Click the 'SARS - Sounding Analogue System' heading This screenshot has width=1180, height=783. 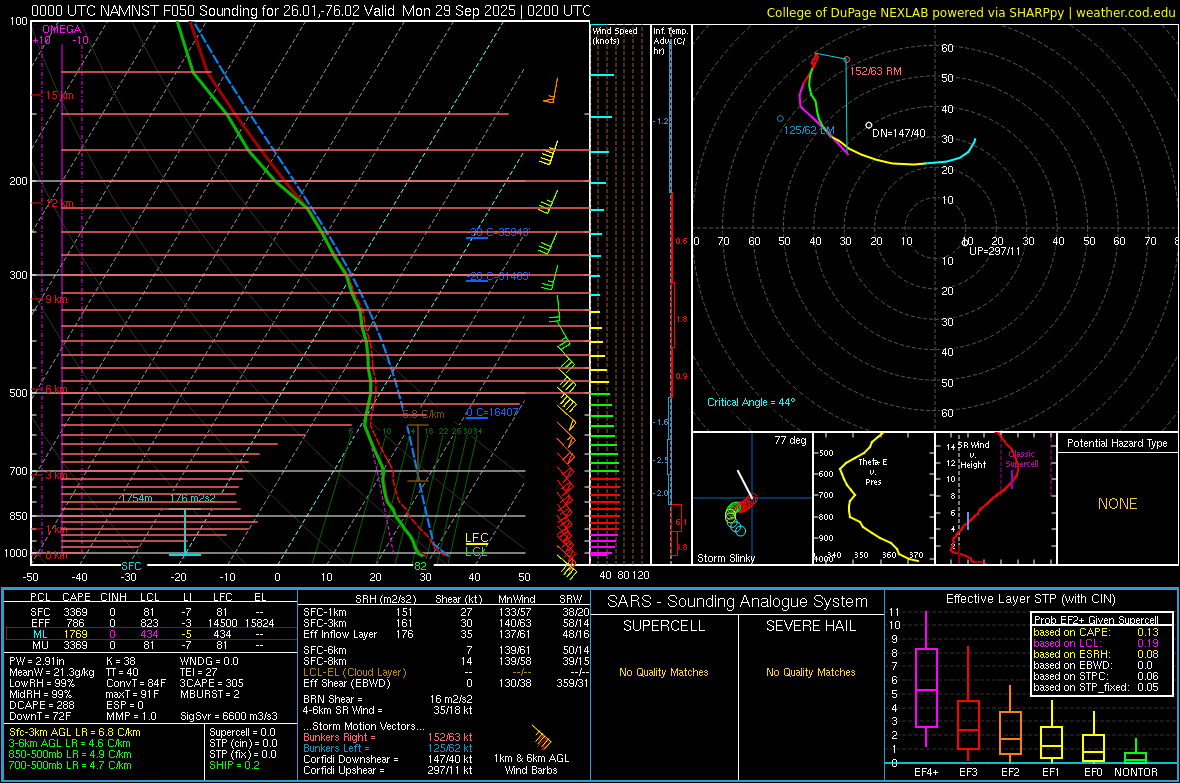(738, 602)
